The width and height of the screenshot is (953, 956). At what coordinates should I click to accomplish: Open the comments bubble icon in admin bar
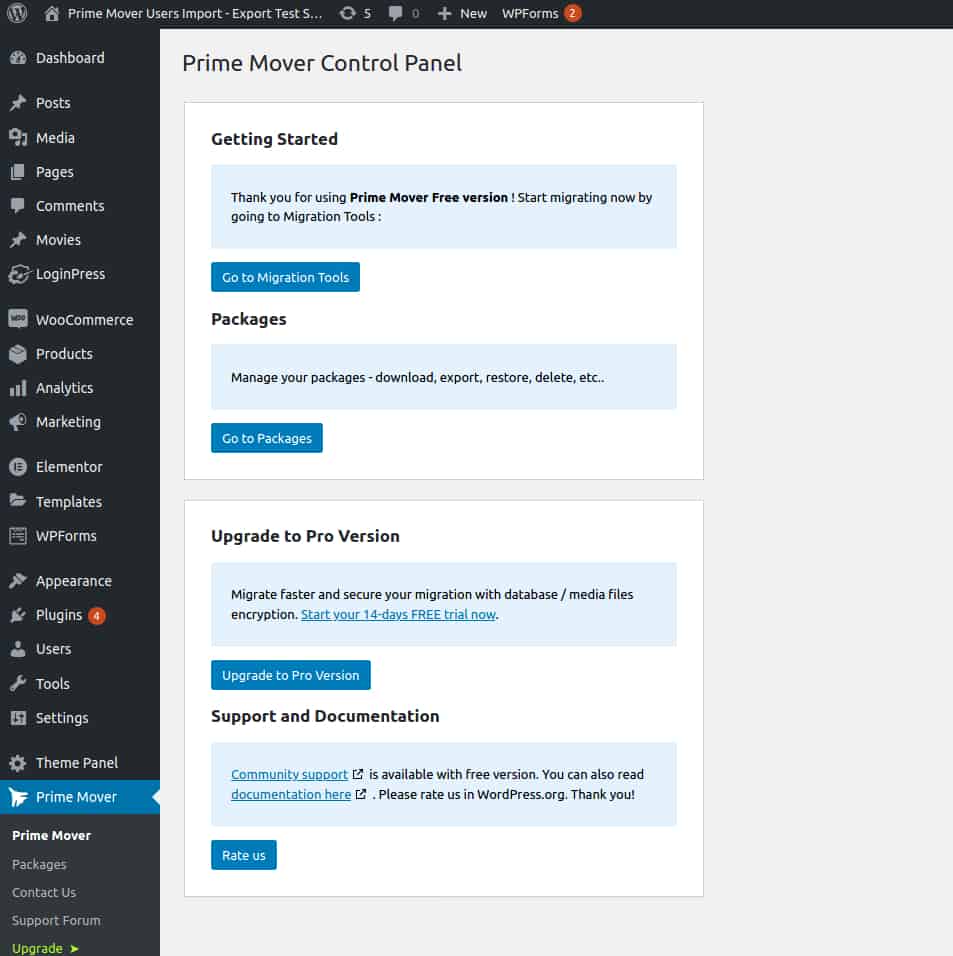tap(395, 13)
